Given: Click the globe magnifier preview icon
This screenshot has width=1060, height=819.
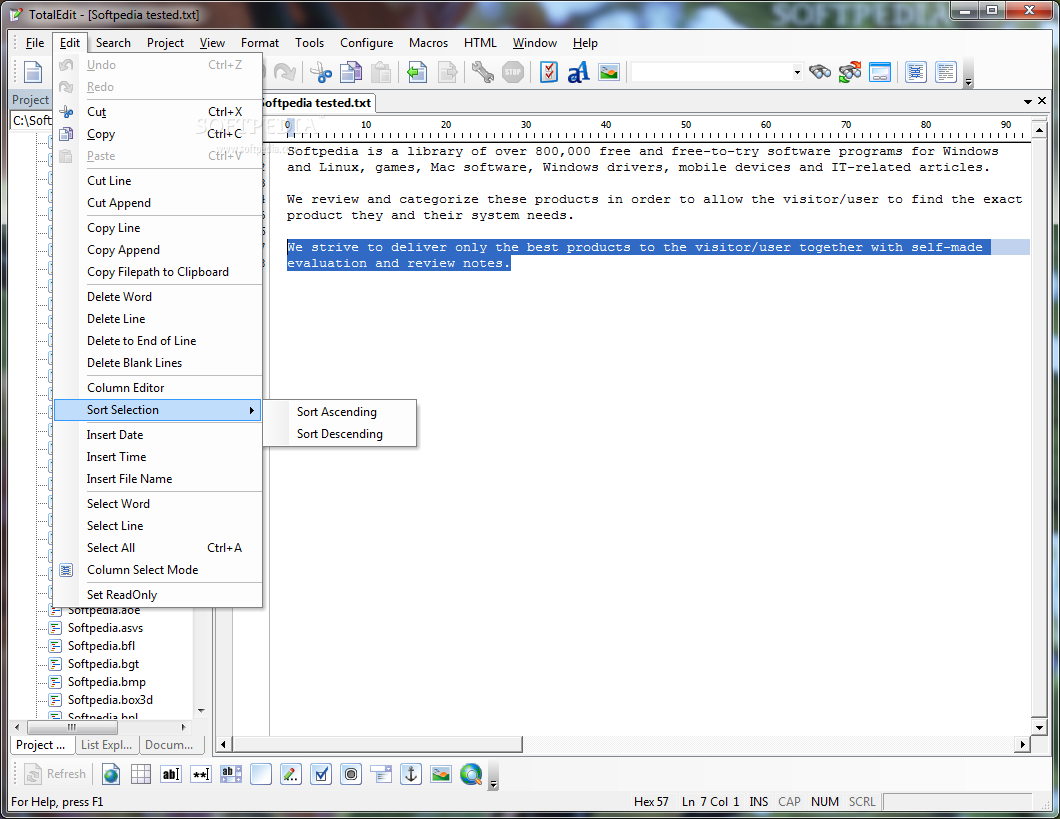Looking at the screenshot, I should coord(471,774).
